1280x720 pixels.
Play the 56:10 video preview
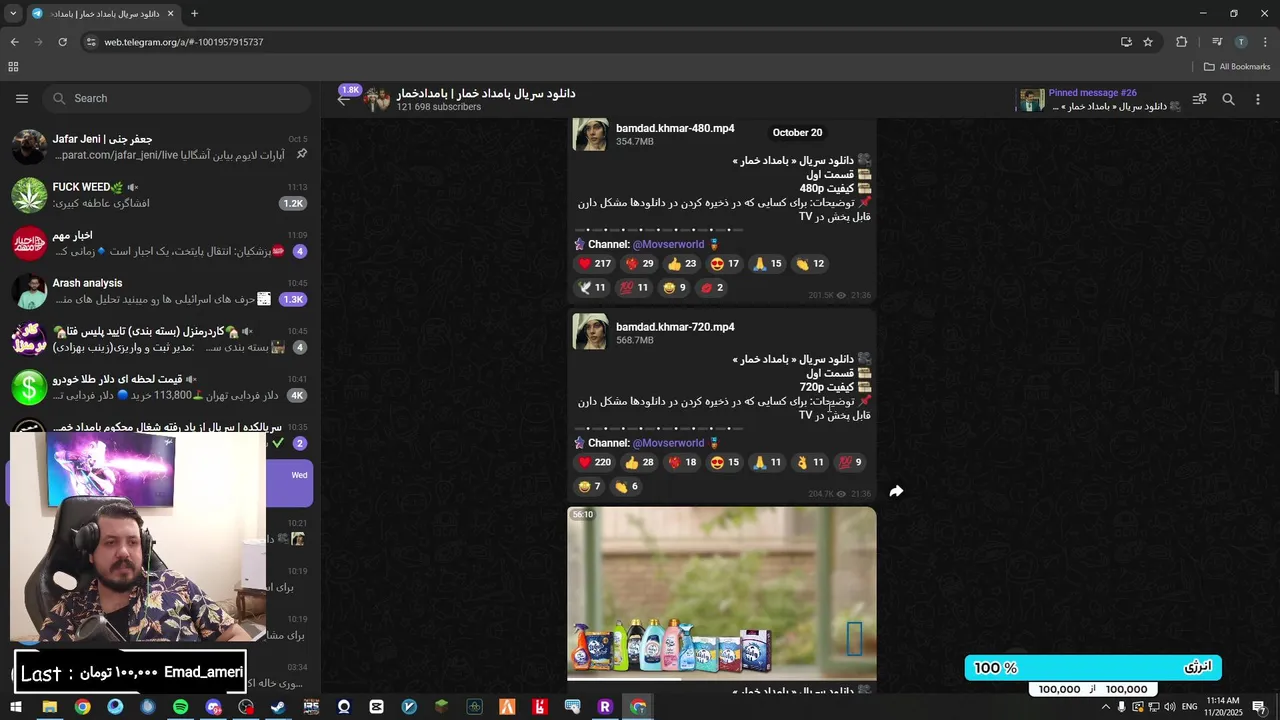click(x=722, y=593)
